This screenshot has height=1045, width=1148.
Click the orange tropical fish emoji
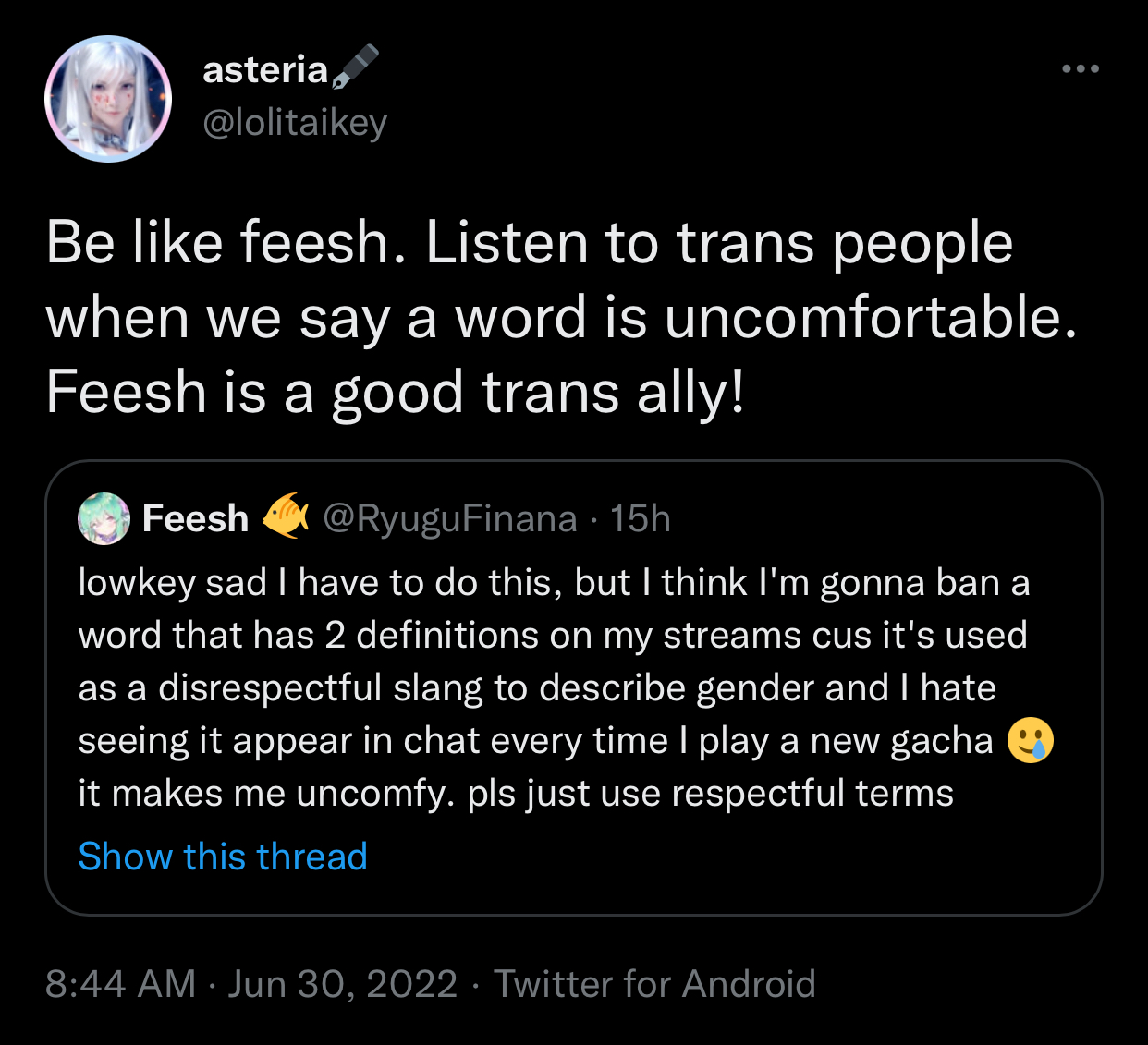(286, 516)
